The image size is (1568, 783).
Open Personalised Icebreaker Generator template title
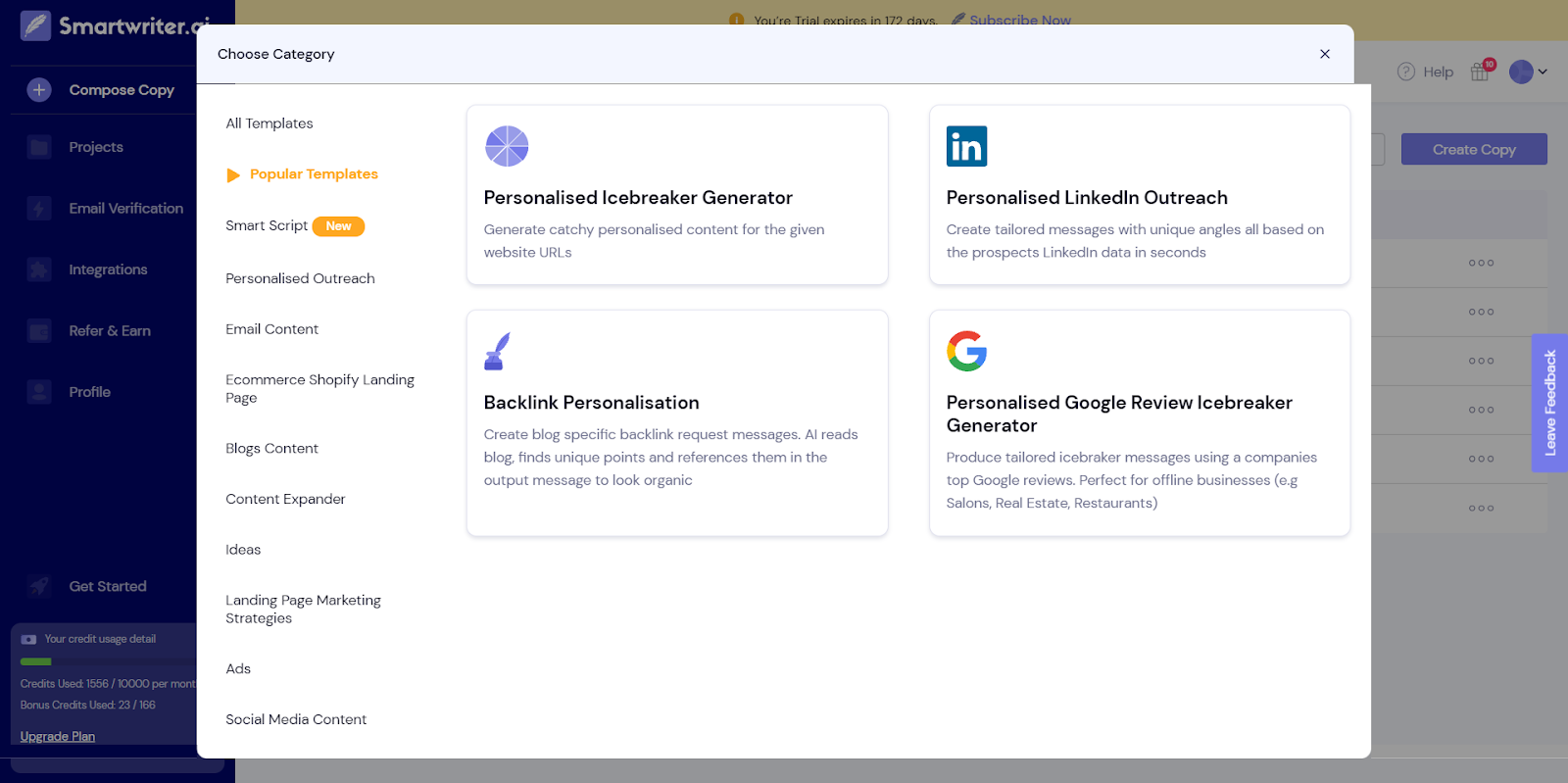point(638,198)
